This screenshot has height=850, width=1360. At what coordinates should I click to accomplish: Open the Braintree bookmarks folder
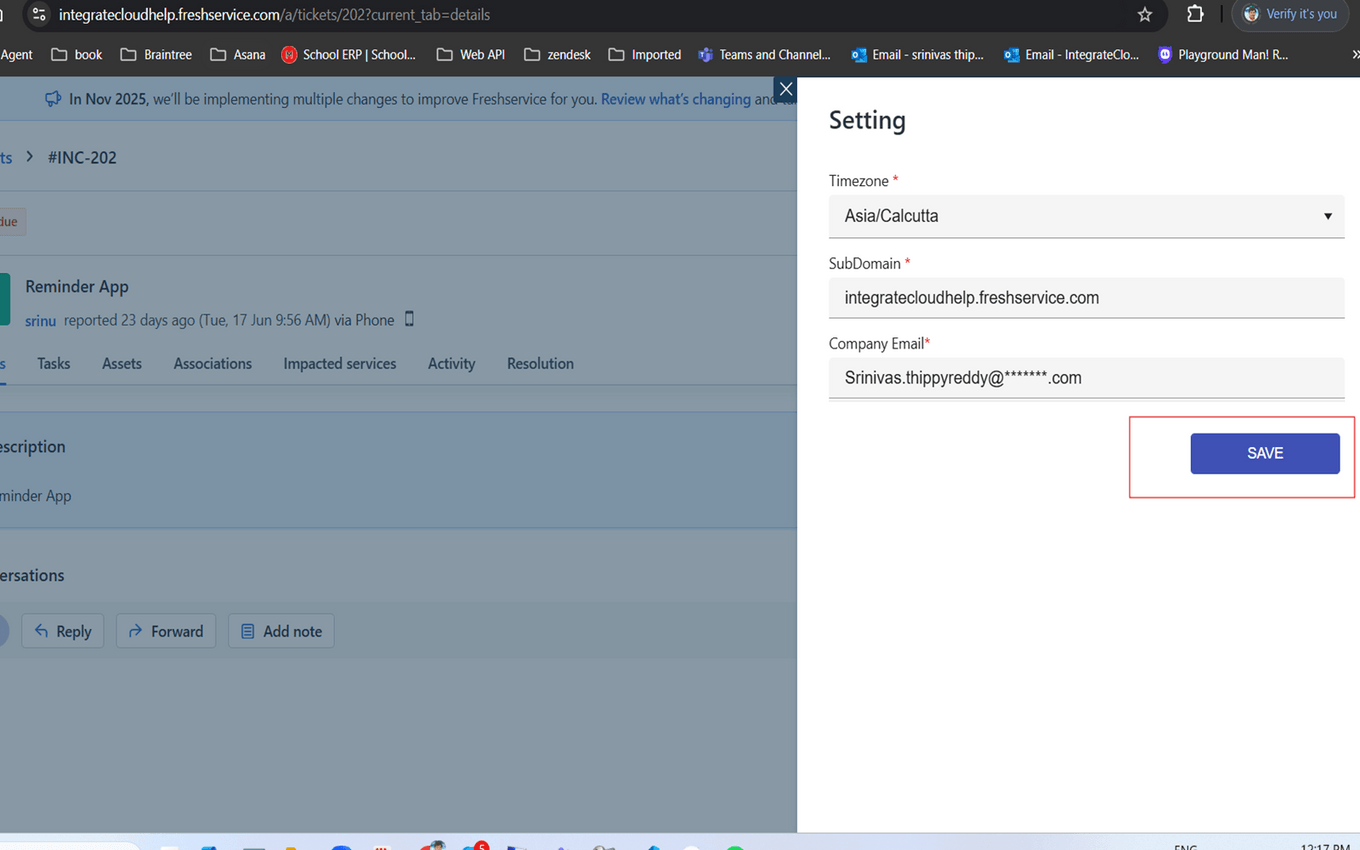click(156, 55)
